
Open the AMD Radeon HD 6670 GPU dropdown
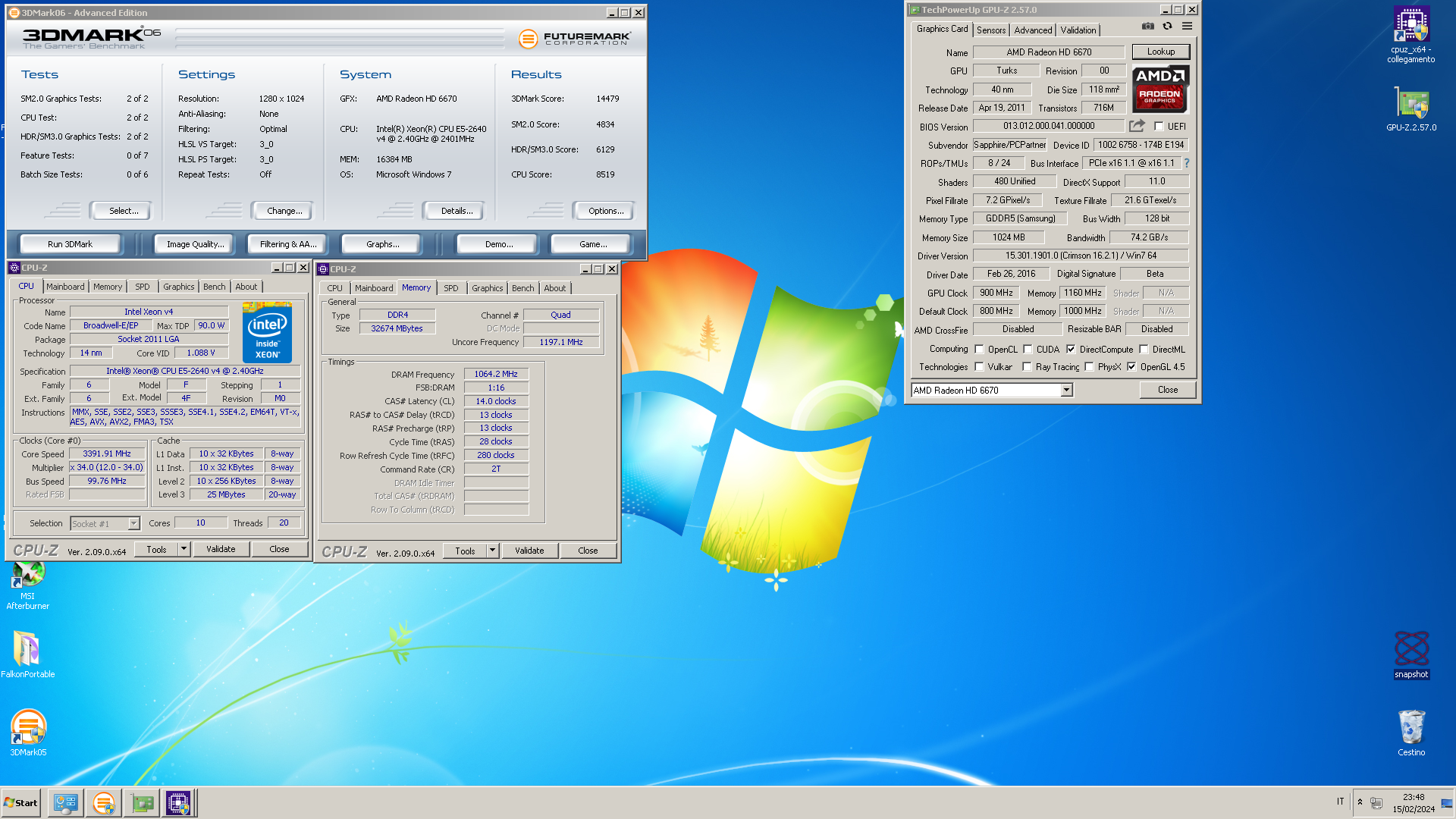[x=1066, y=390]
